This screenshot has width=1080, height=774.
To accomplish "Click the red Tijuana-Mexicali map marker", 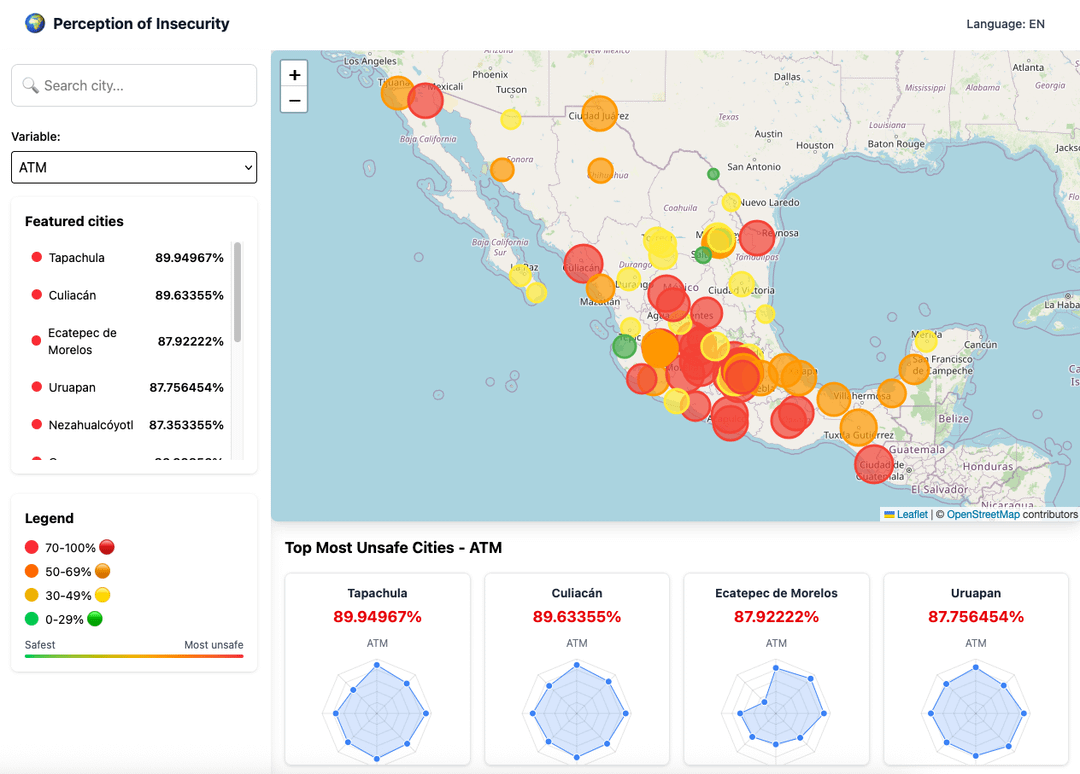I will 425,101.
